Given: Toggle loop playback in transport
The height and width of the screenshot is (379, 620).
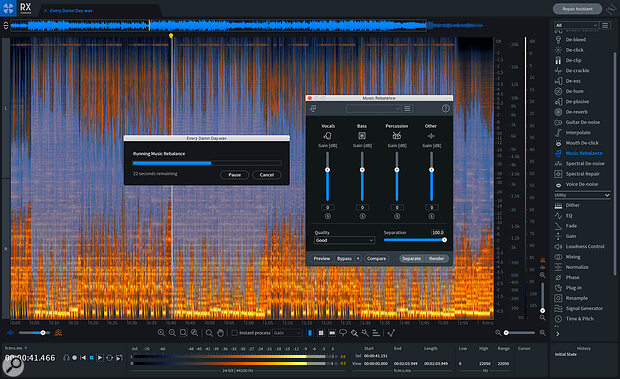Looking at the screenshot, I should click(x=110, y=358).
